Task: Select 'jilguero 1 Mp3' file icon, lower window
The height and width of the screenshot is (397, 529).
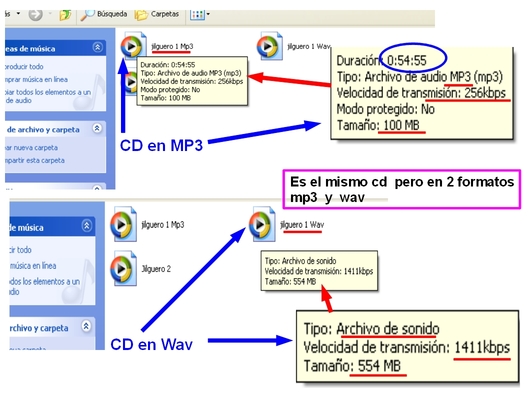Action: (123, 224)
